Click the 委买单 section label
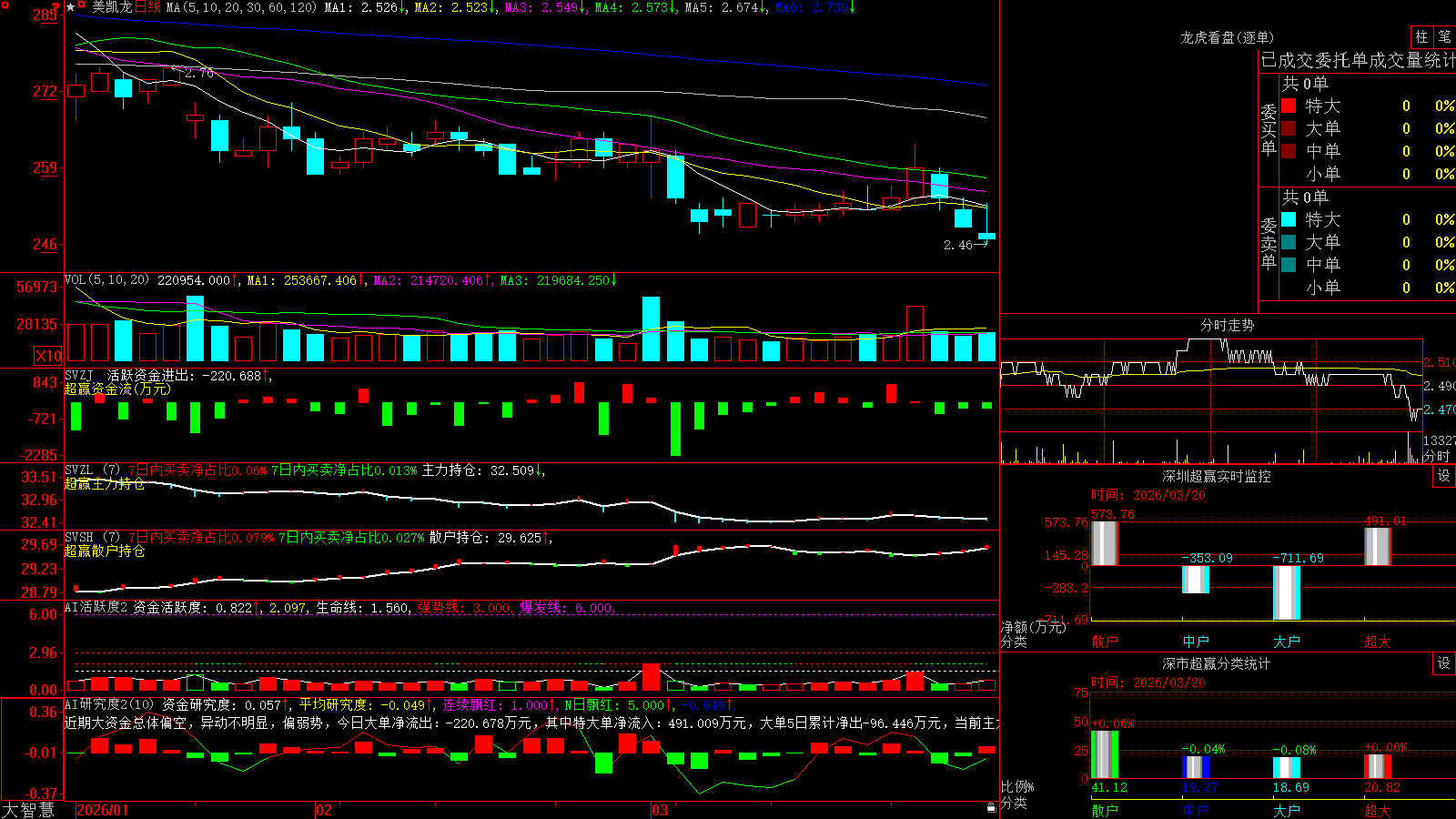 tap(1269, 129)
